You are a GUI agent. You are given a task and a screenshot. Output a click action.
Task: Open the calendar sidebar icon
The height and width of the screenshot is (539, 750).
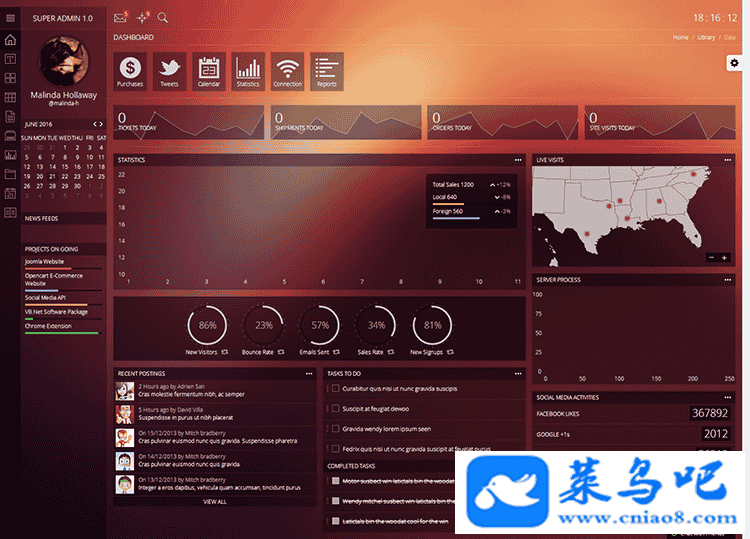click(x=10, y=193)
